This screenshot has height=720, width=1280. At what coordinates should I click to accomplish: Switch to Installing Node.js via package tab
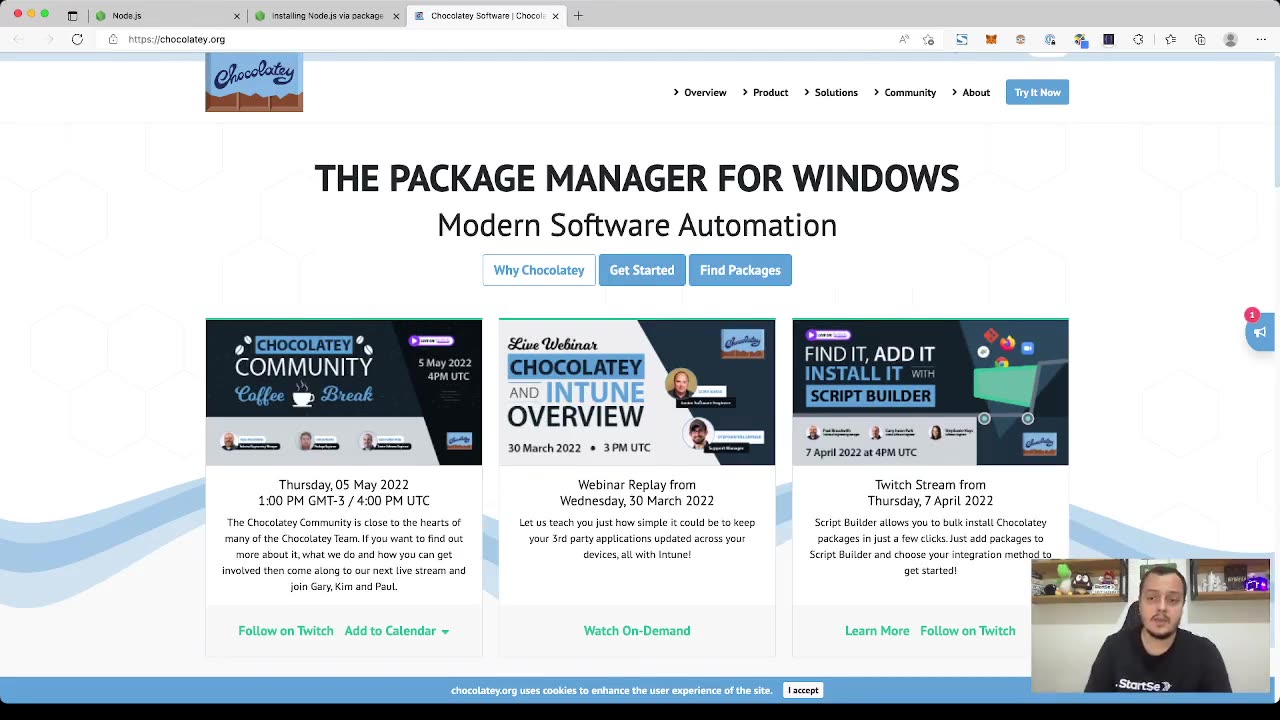[x=326, y=16]
